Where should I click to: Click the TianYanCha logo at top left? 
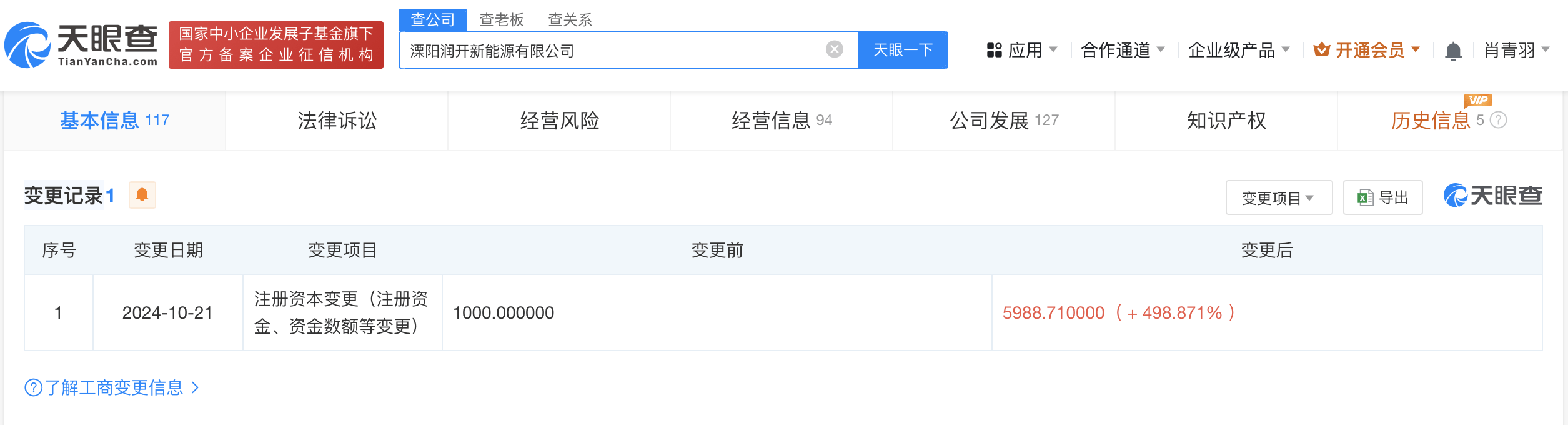tap(81, 45)
